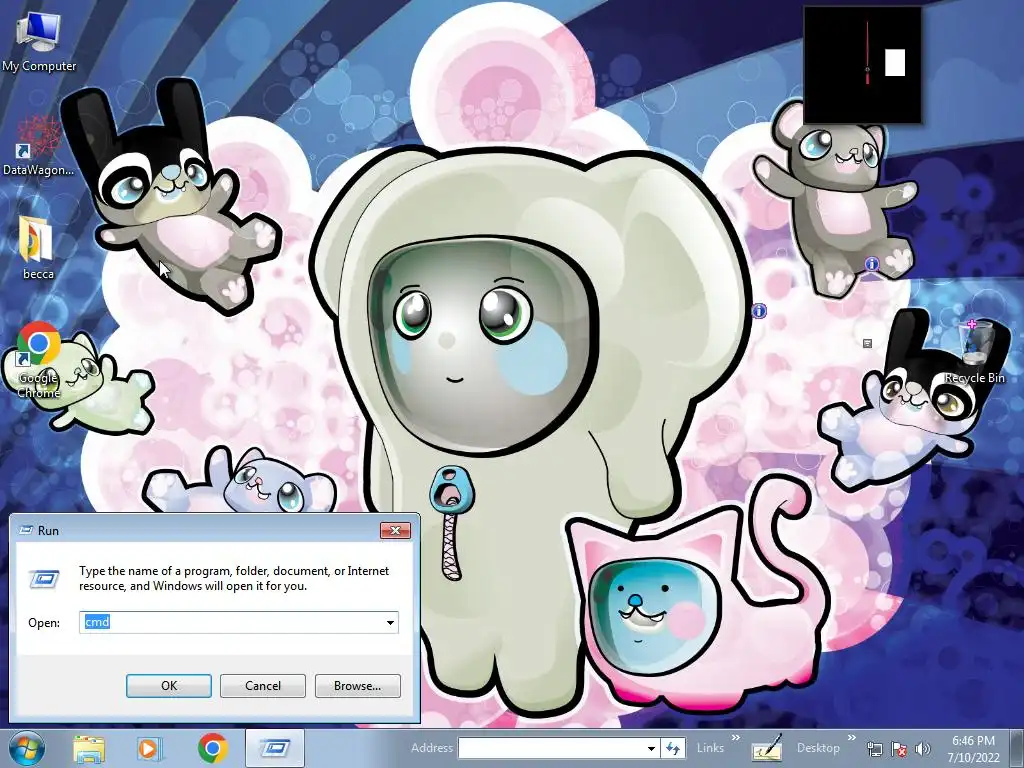Viewport: 1024px width, 768px height.
Task: Click the Links toolbar label
Action: click(710, 748)
